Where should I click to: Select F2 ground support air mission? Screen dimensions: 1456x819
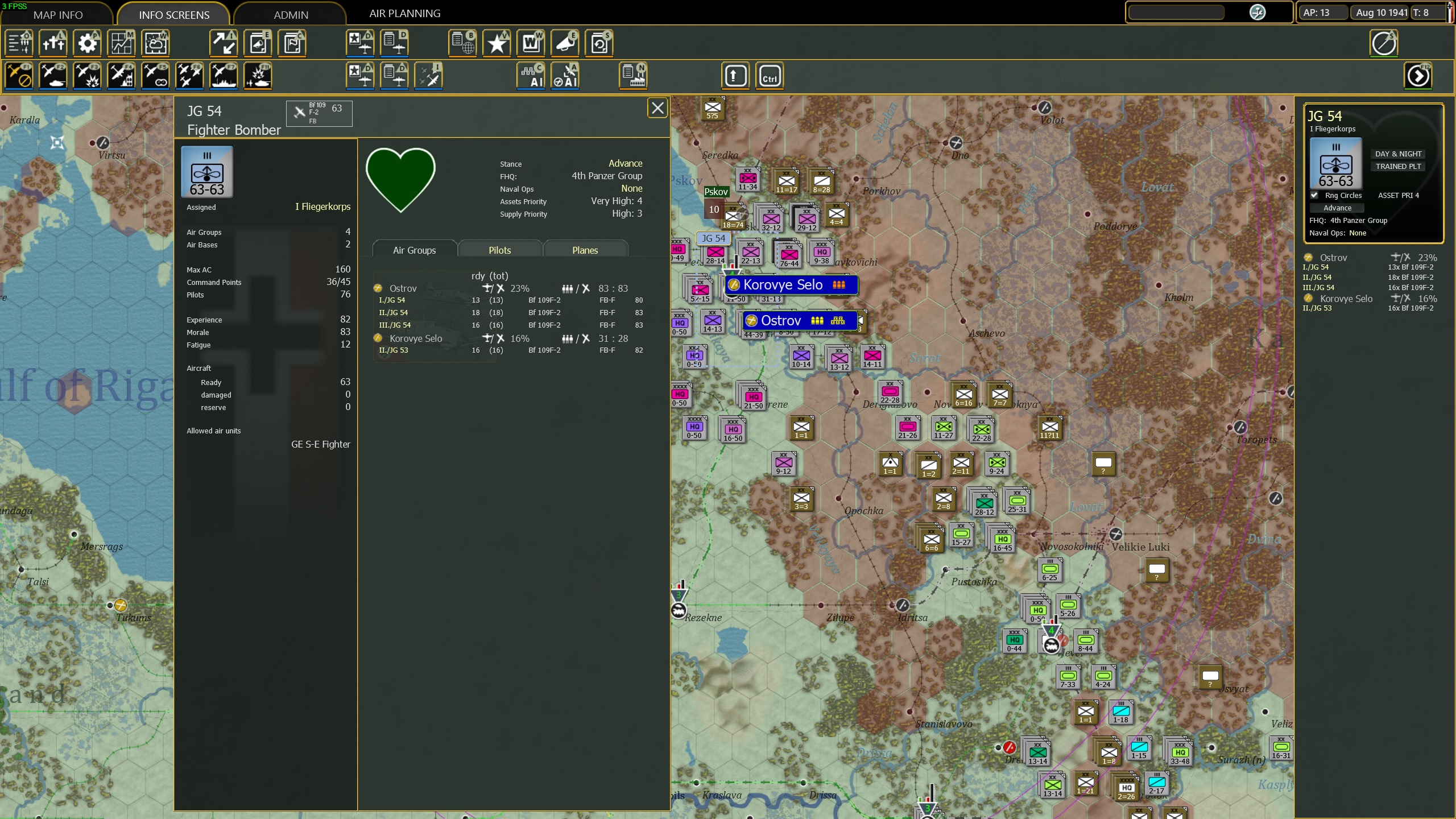click(53, 76)
